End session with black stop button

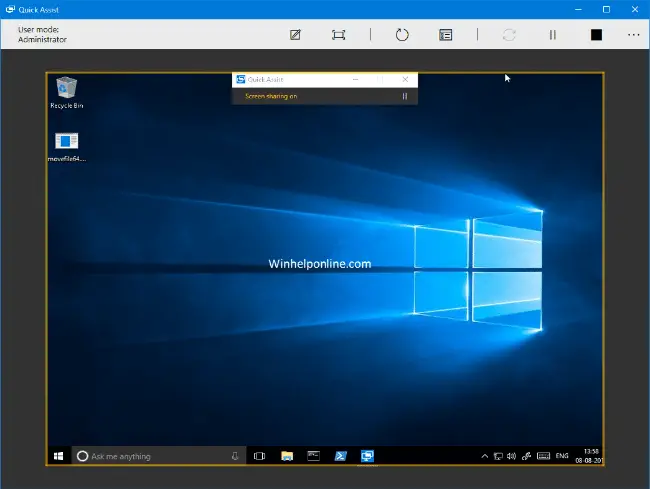(596, 35)
